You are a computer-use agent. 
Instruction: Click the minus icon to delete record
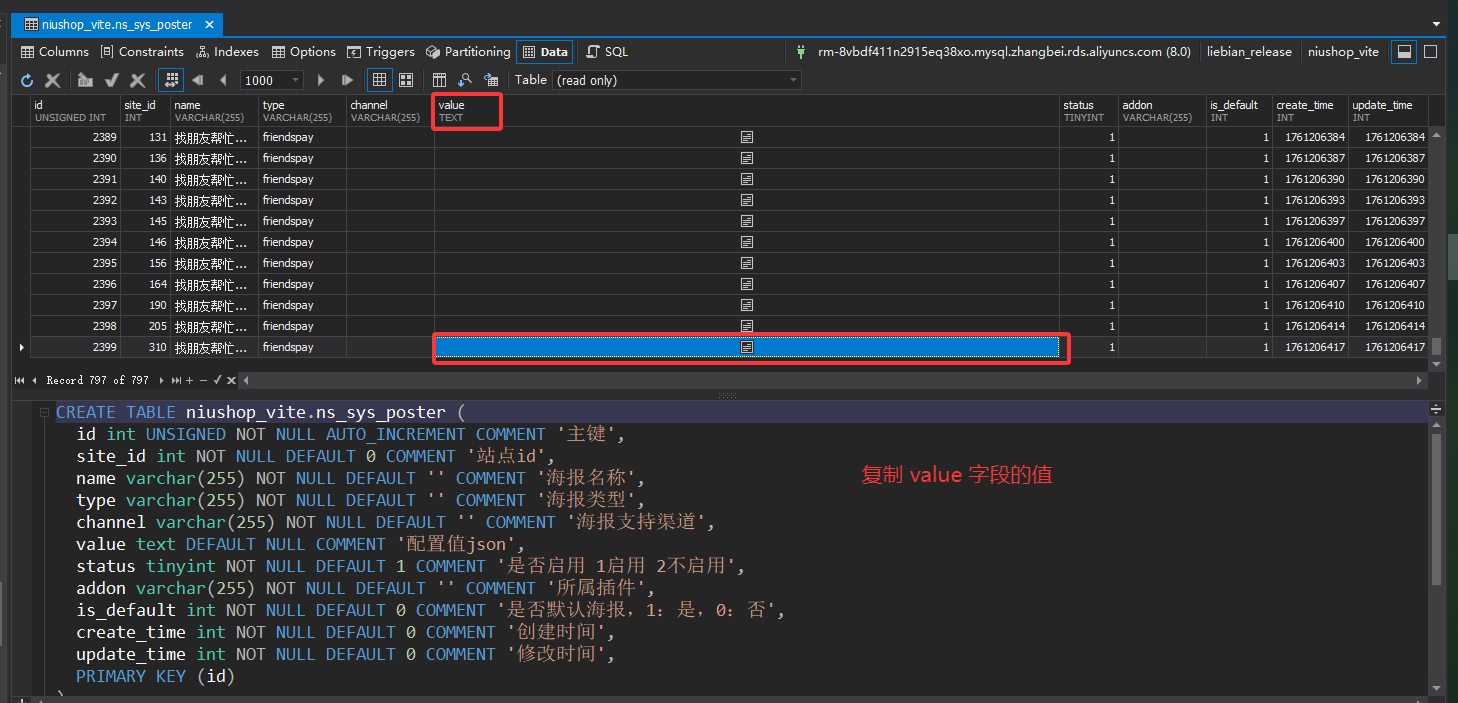click(203, 381)
